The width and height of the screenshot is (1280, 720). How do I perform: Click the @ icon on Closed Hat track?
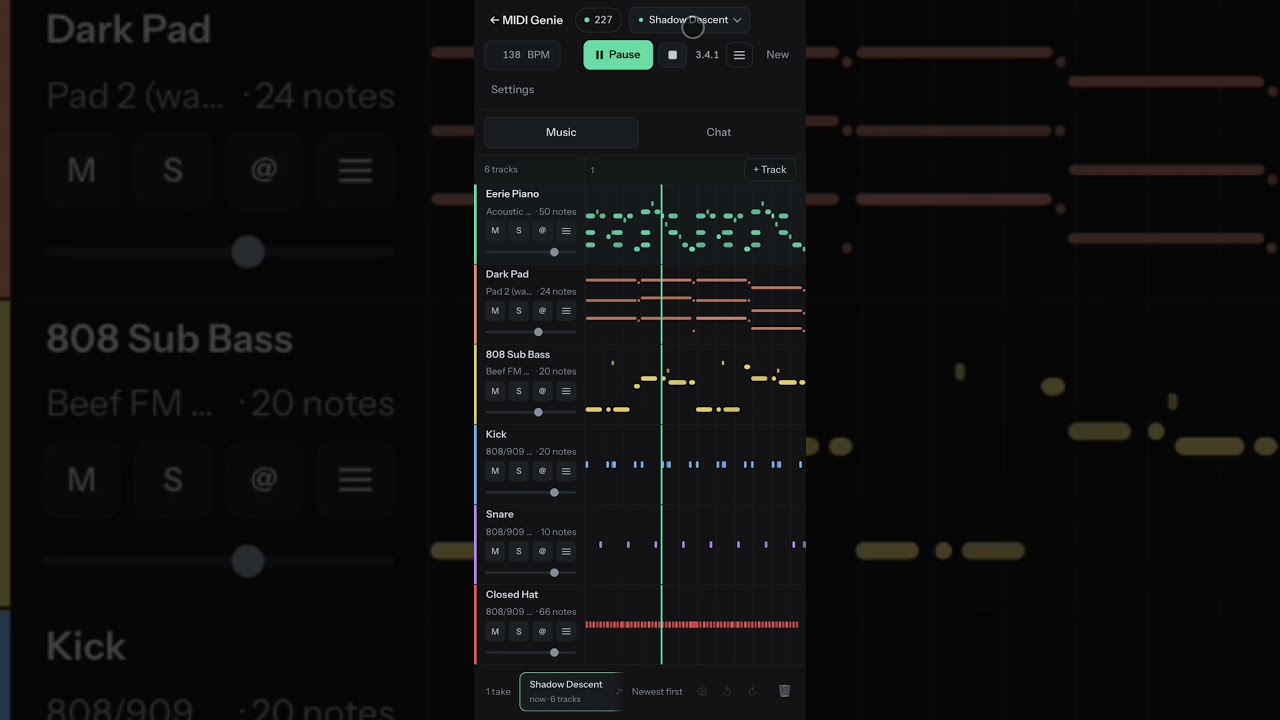(x=542, y=631)
